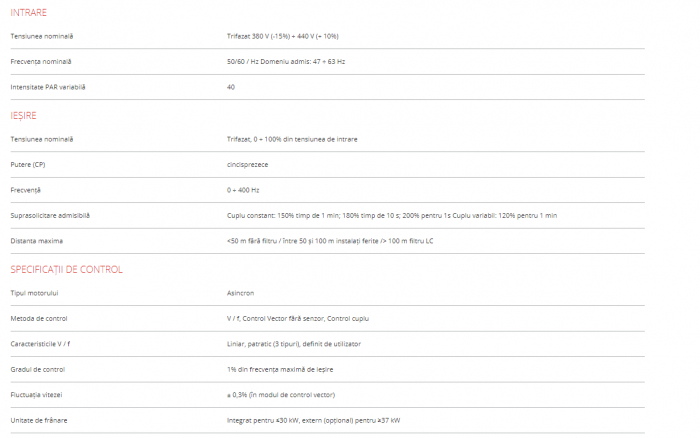Select the Gradul de control label

click(x=38, y=369)
